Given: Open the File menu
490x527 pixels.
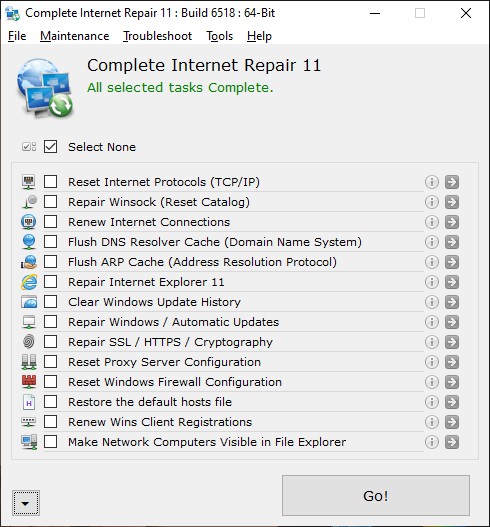Looking at the screenshot, I should point(17,36).
